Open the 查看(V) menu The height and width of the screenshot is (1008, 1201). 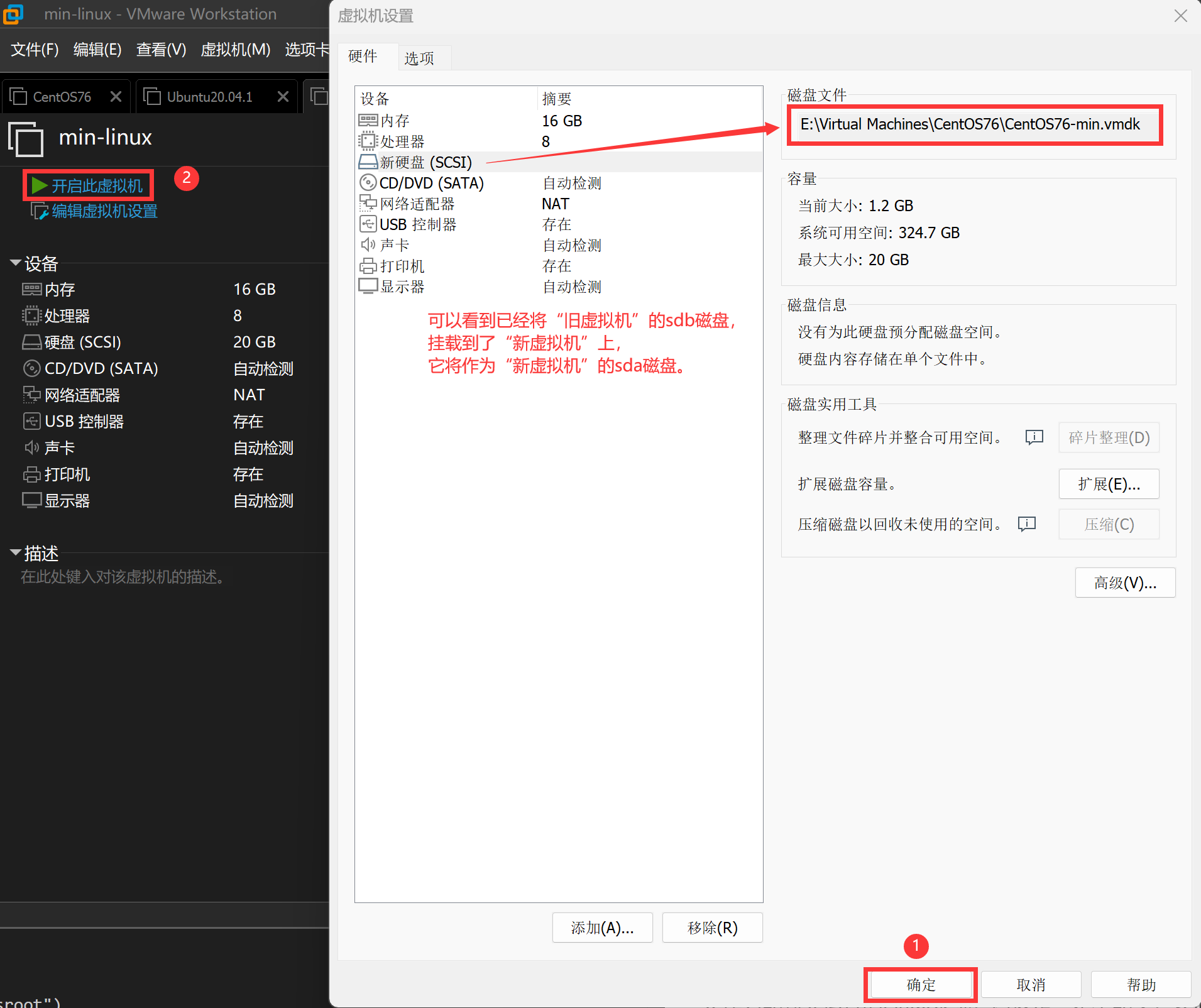click(161, 49)
